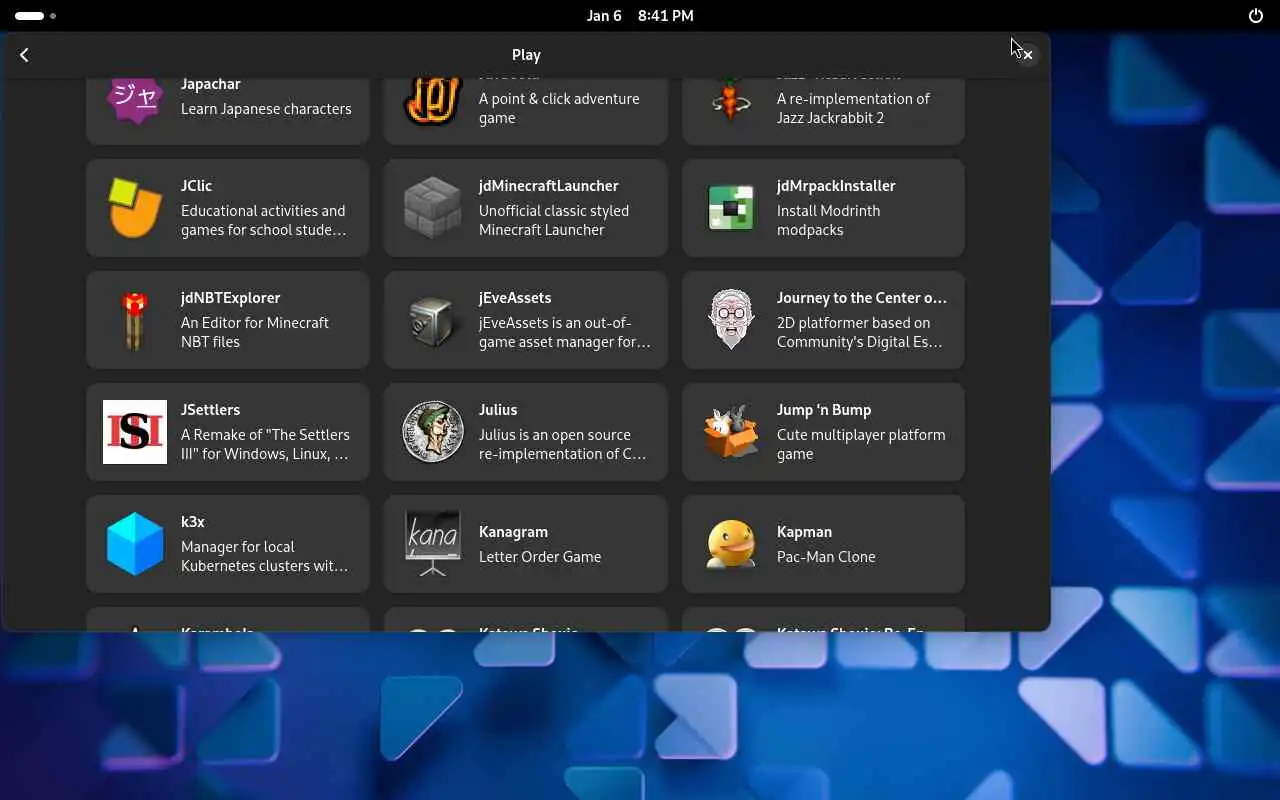
Task: Click the JClic app title
Action: [196, 186]
